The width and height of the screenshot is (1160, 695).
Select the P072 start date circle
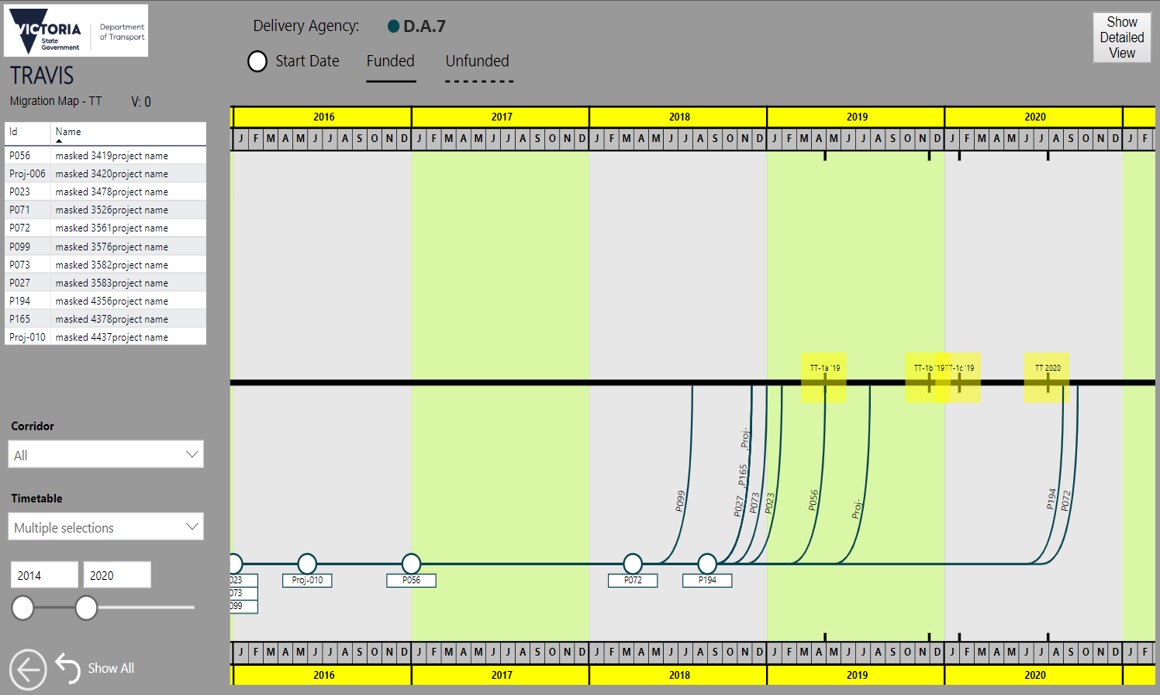pos(633,564)
